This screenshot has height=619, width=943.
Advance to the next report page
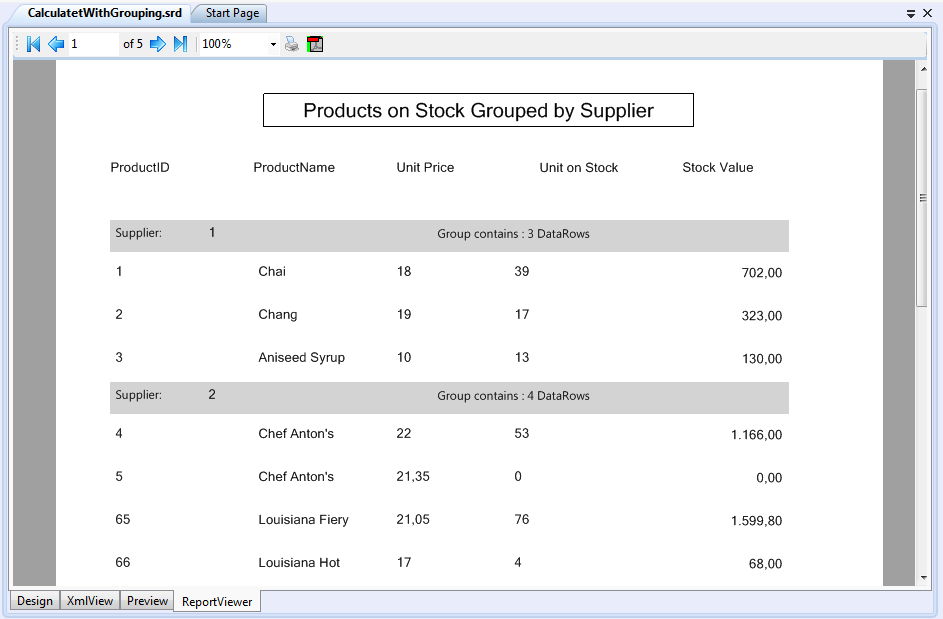tap(157, 44)
